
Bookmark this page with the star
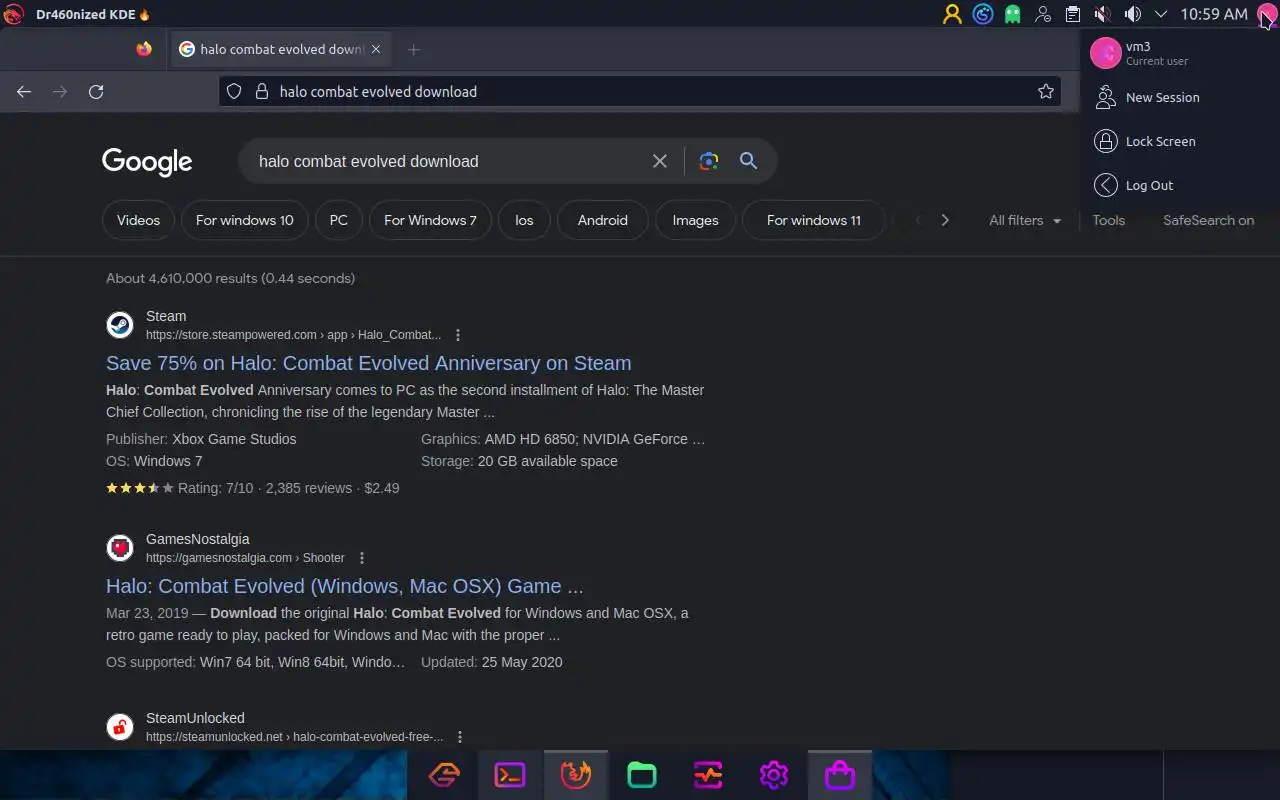[x=1046, y=91]
